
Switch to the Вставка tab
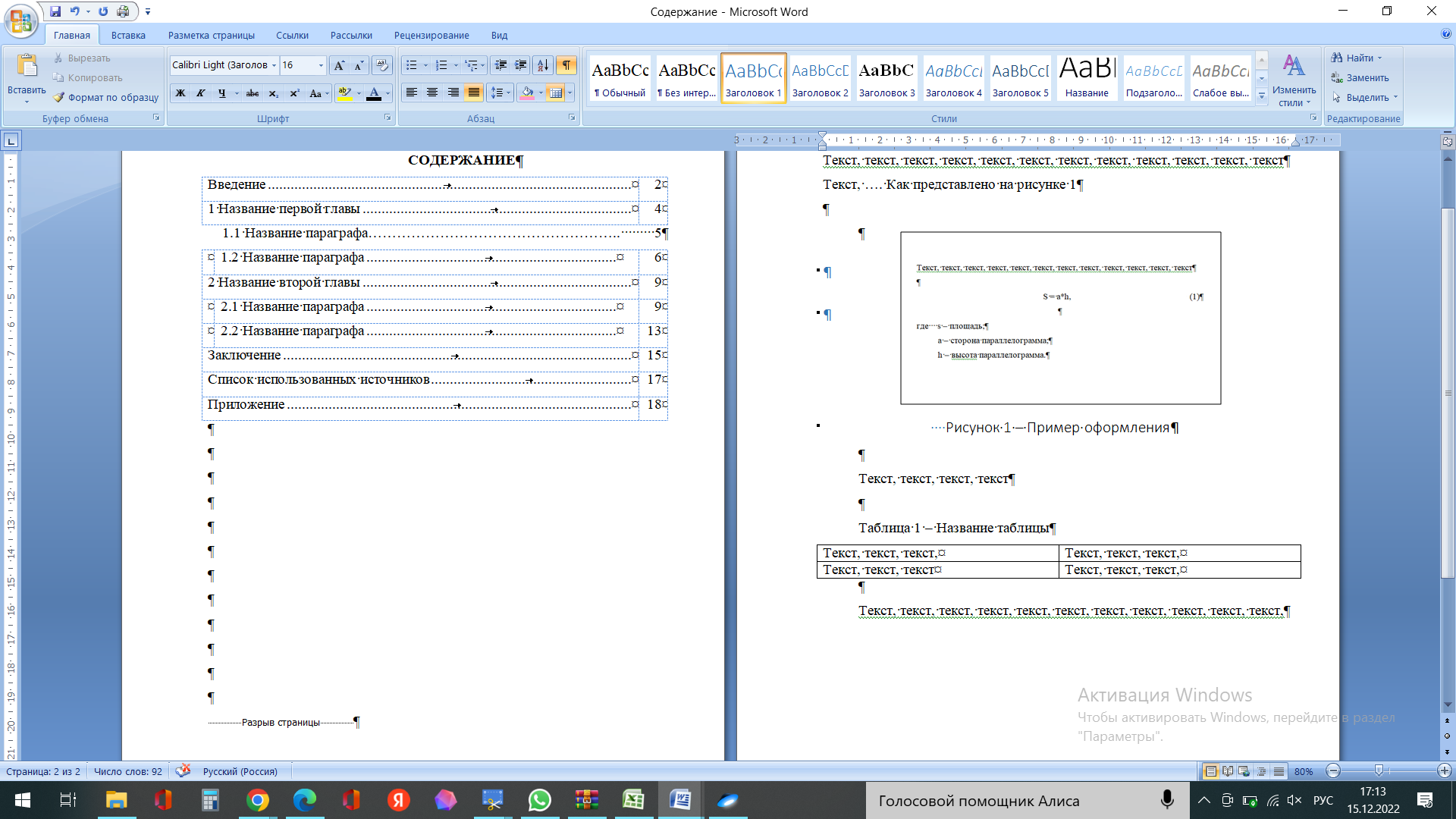128,35
